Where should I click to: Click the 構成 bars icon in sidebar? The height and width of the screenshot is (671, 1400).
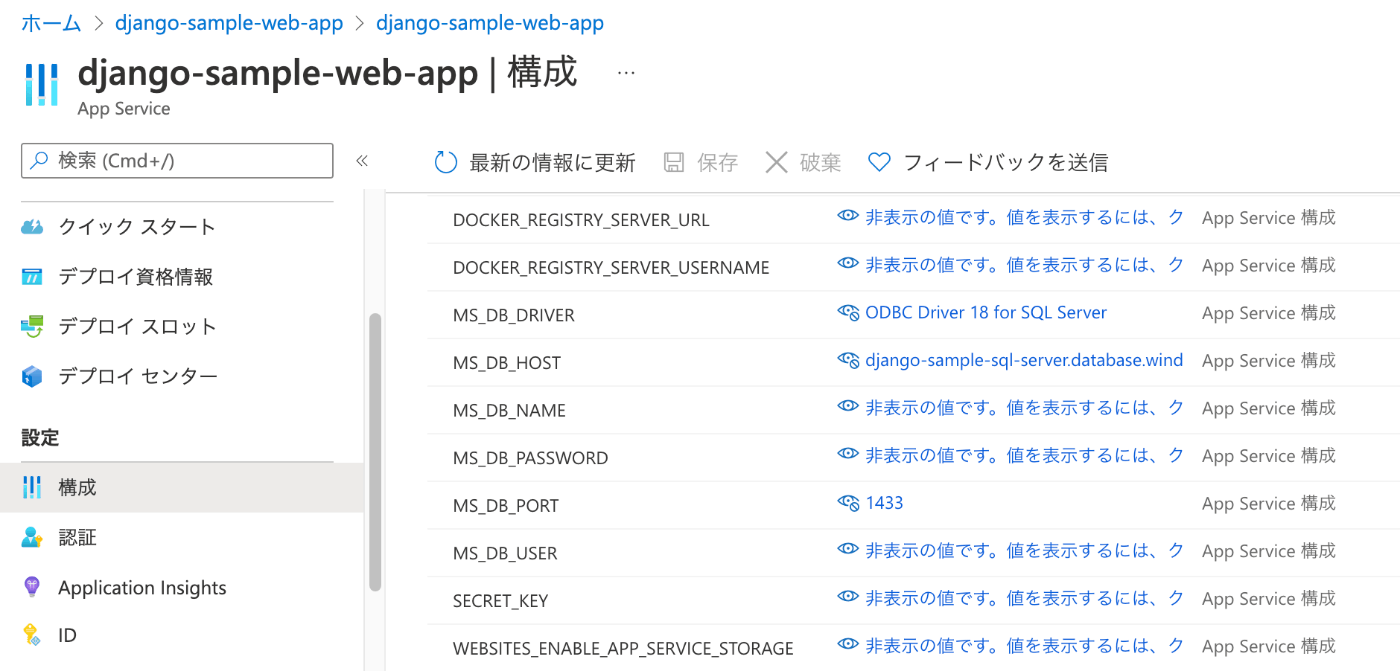point(32,487)
